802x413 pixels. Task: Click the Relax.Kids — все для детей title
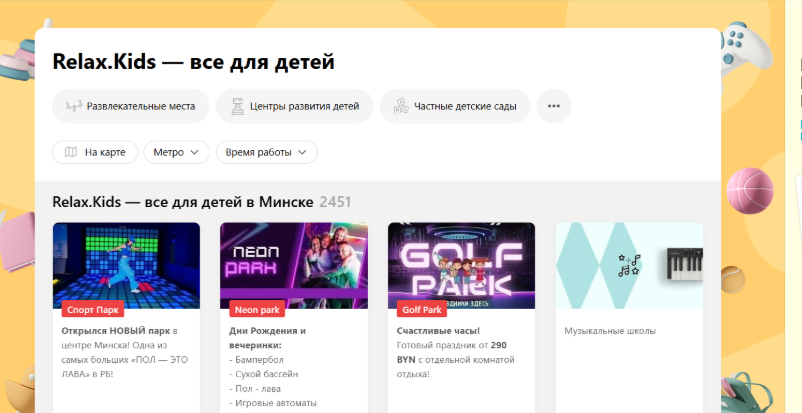193,62
